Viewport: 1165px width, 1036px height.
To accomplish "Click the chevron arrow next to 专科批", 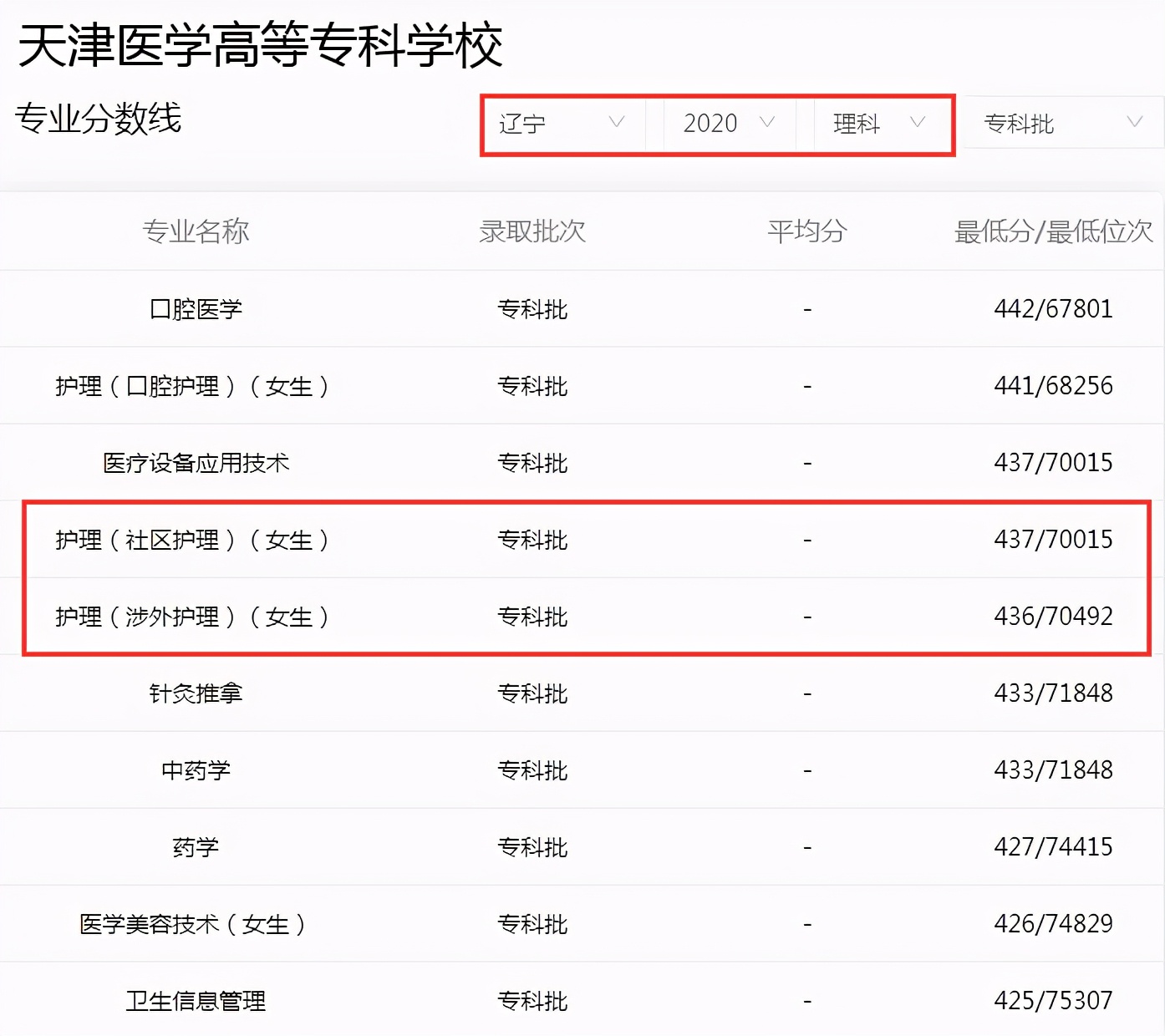I will click(1135, 124).
